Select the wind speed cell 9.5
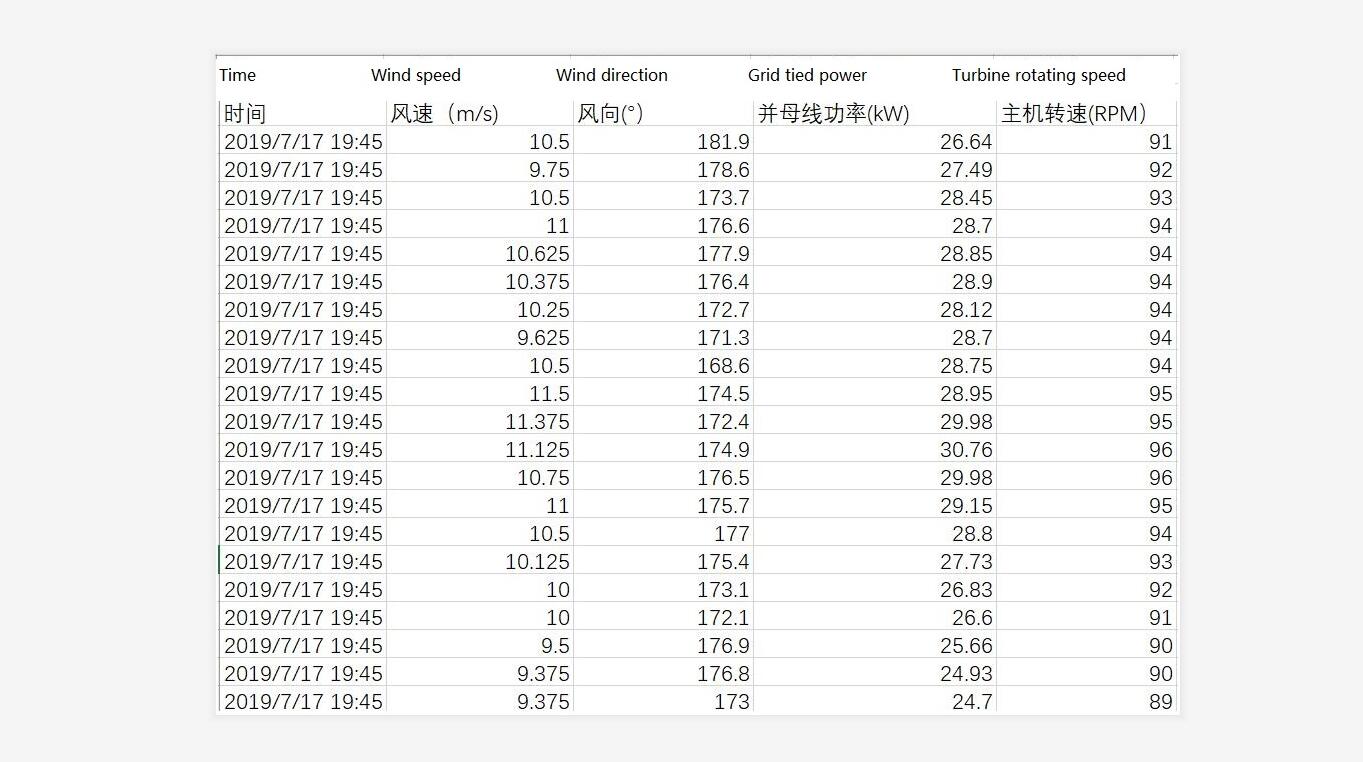Viewport: 1363px width, 762px height. tap(479, 646)
